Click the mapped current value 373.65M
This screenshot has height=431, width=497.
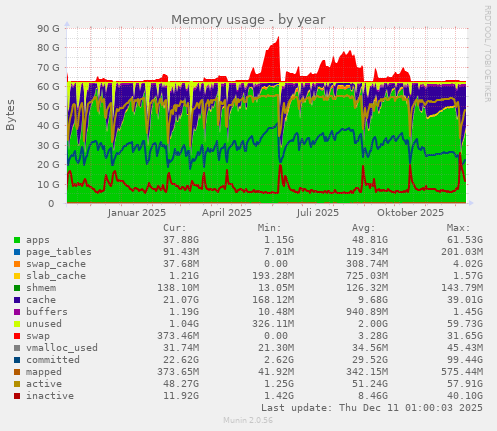178,372
